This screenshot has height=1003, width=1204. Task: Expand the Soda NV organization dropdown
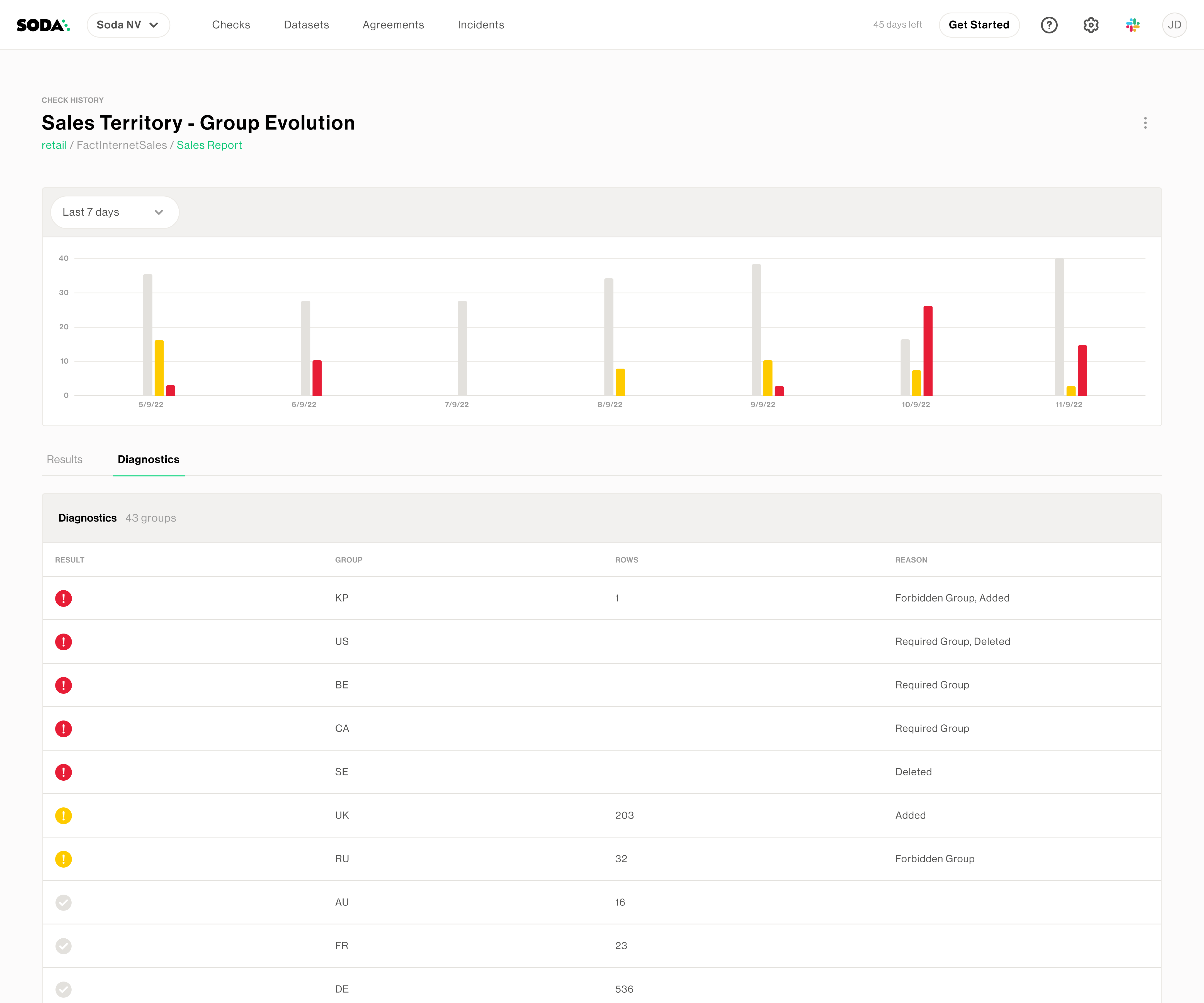tap(128, 25)
